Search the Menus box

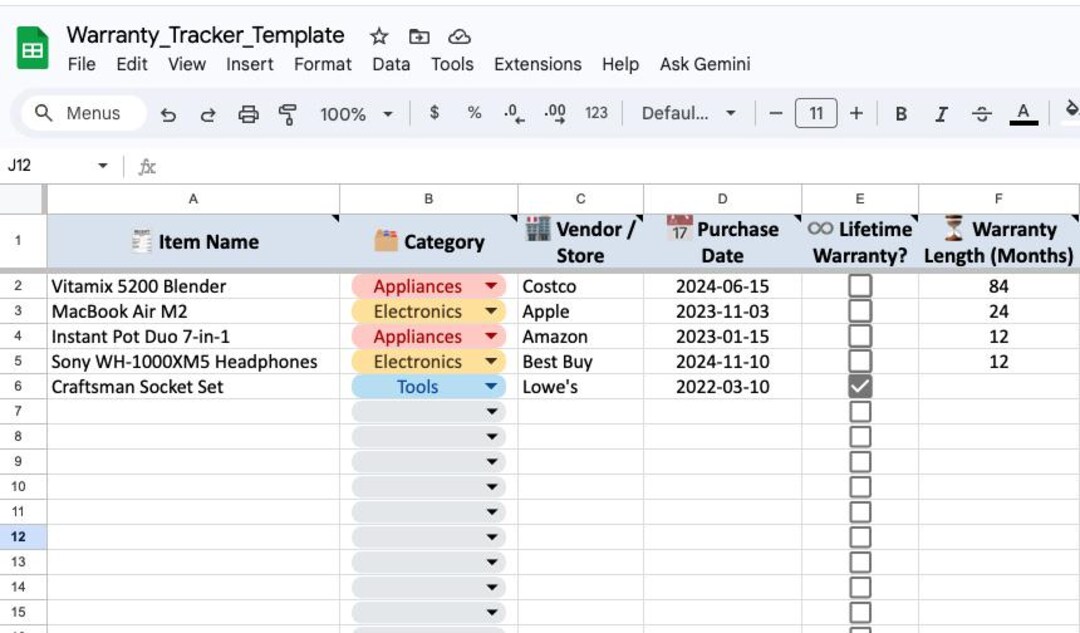click(83, 113)
